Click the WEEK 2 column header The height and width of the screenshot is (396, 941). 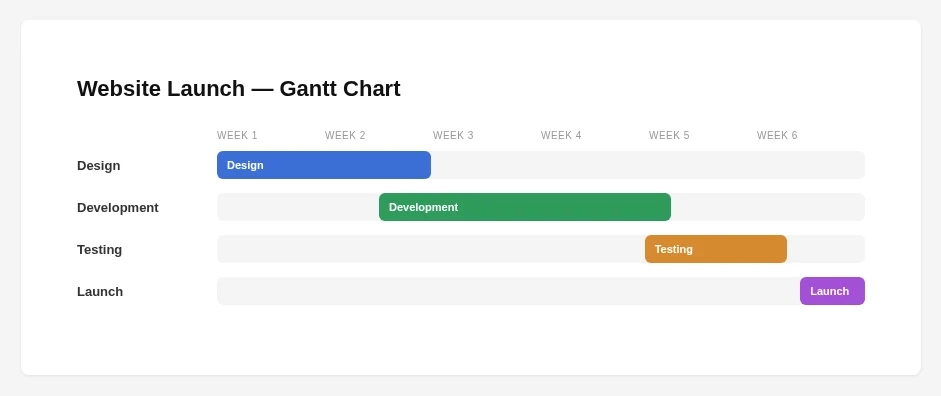click(x=345, y=136)
